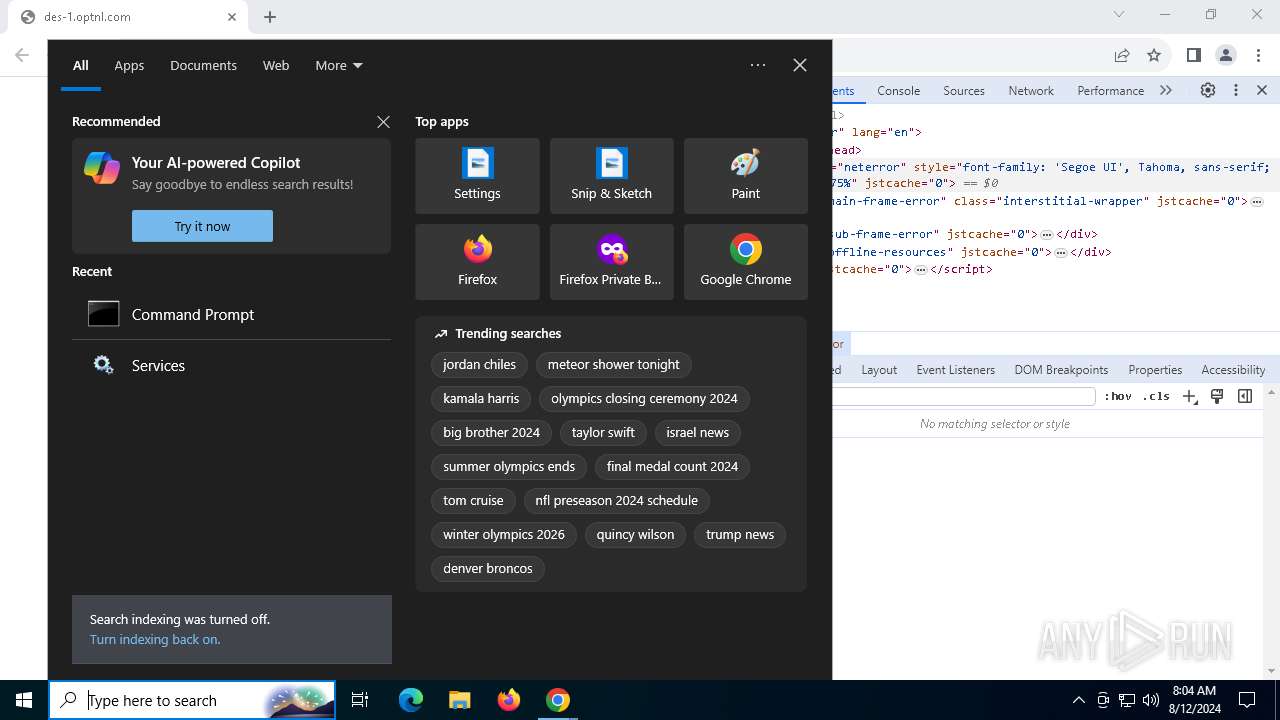The height and width of the screenshot is (720, 1280).
Task: Launch Snip & Sketch from Top apps
Action: click(611, 176)
